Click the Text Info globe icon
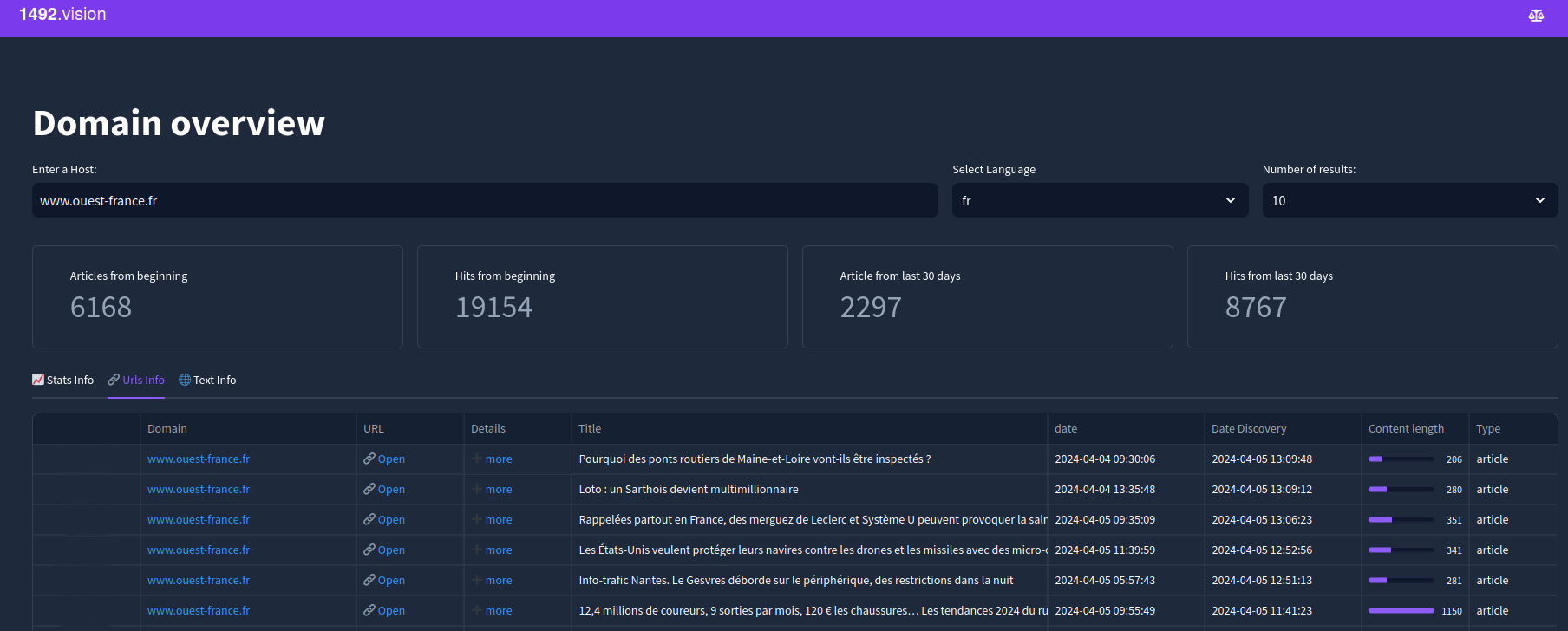Screen dimensions: 1568x631 (x=185, y=380)
